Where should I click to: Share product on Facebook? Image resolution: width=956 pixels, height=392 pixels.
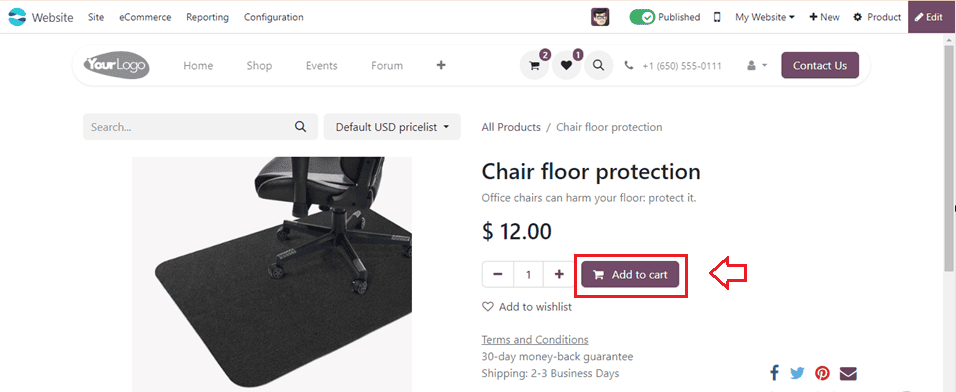(775, 373)
